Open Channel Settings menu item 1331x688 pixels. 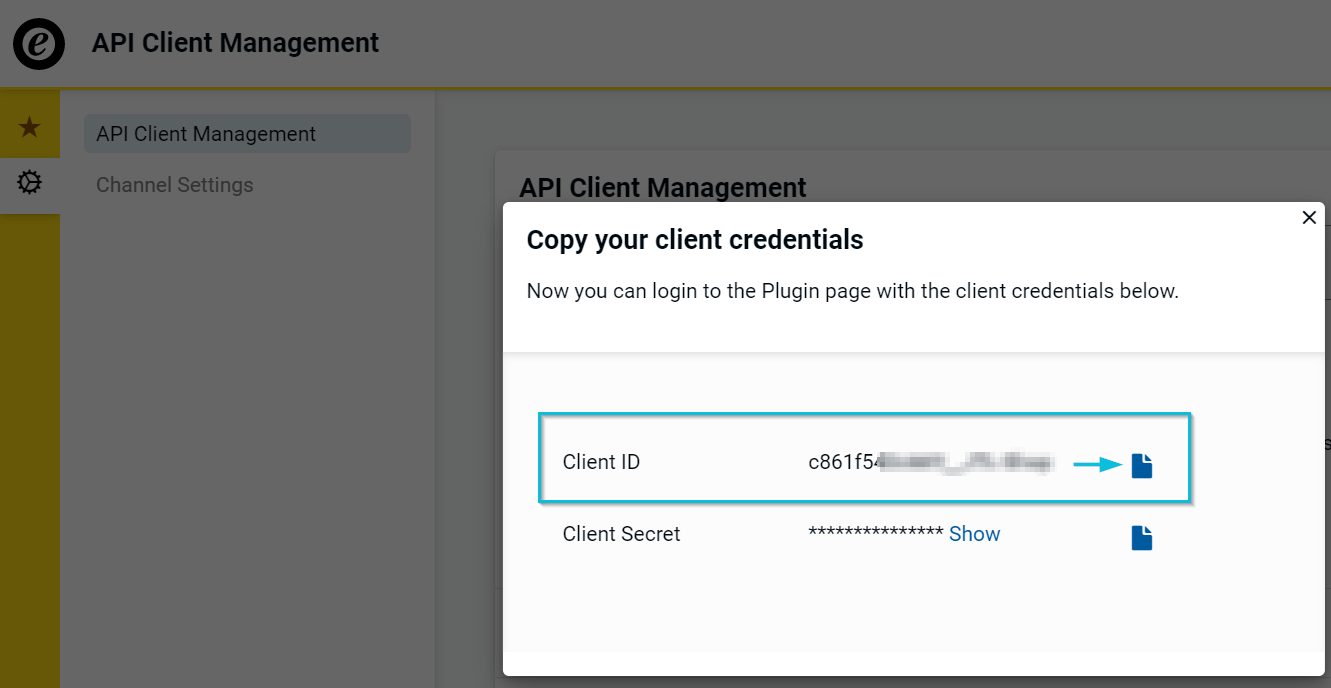pyautogui.click(x=175, y=185)
